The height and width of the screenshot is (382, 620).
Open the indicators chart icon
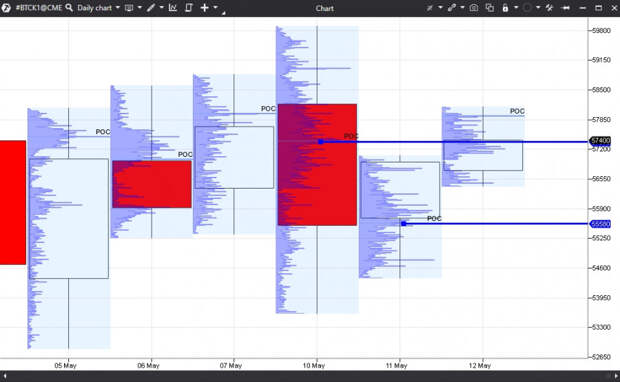(173, 8)
